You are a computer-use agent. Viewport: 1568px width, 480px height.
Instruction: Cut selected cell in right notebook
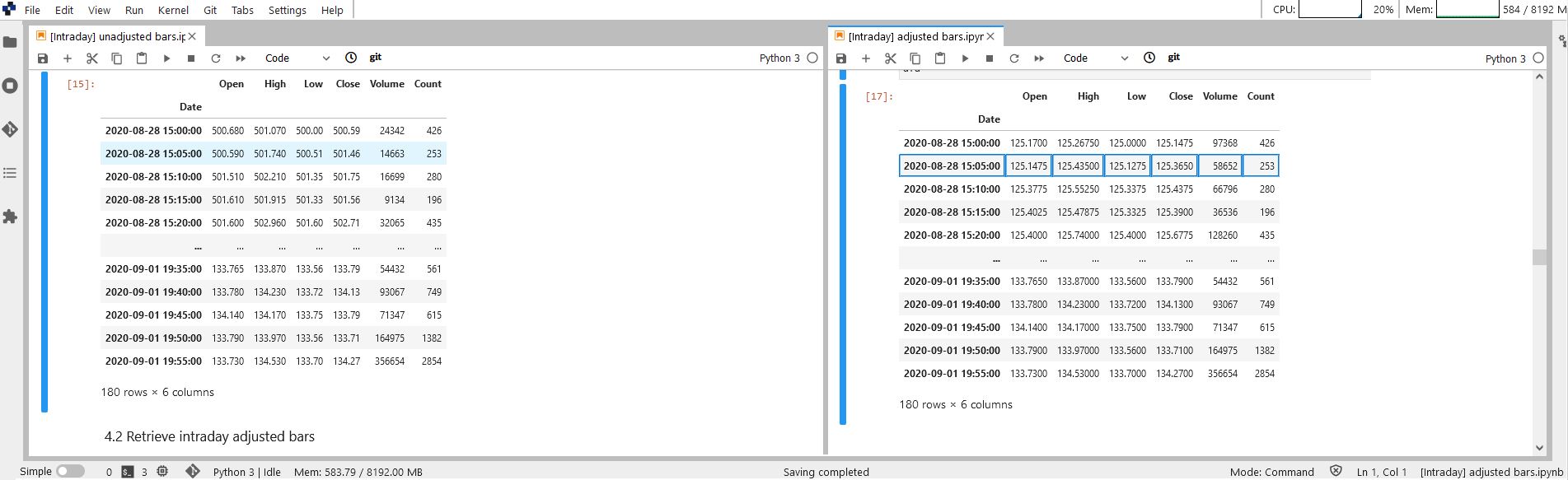pyautogui.click(x=890, y=58)
